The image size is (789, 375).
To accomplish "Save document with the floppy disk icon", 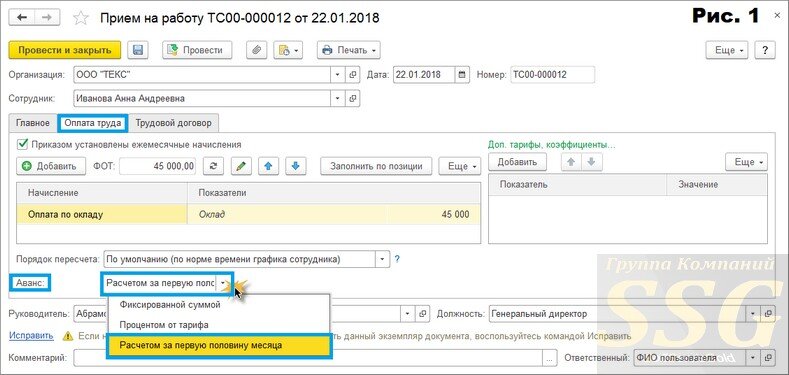I will tap(138, 50).
